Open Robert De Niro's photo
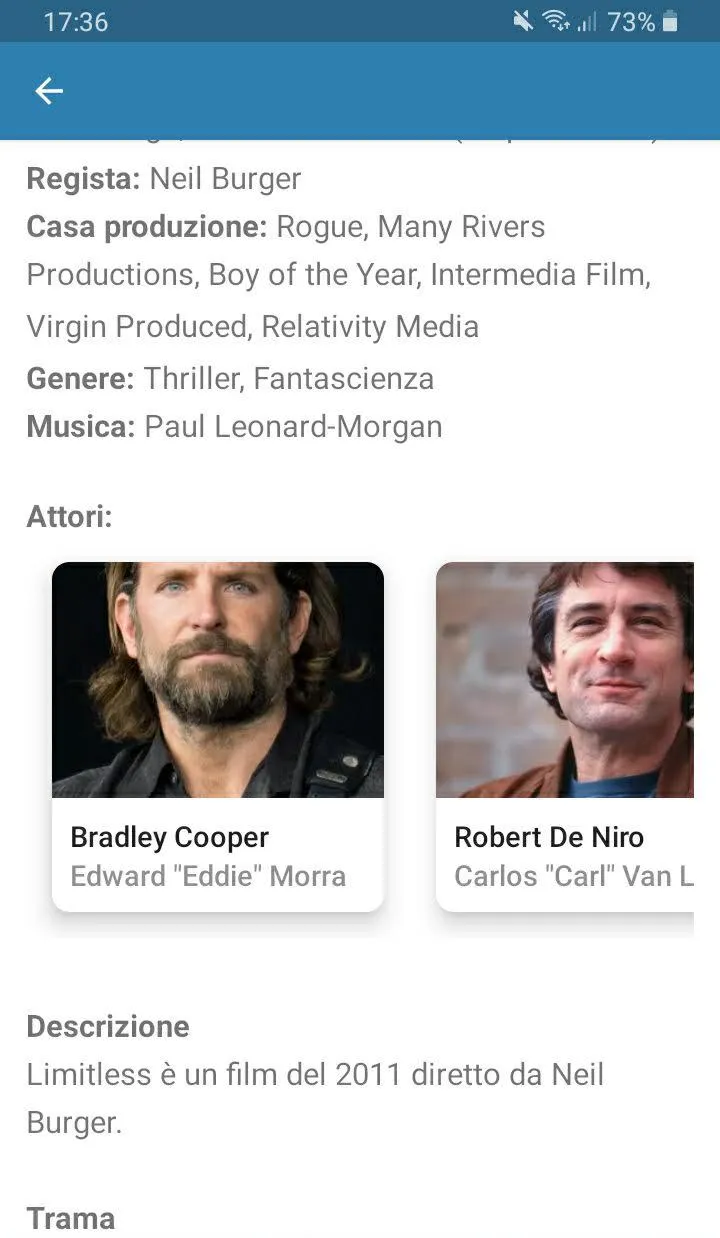The height and width of the screenshot is (1238, 720). (x=565, y=680)
